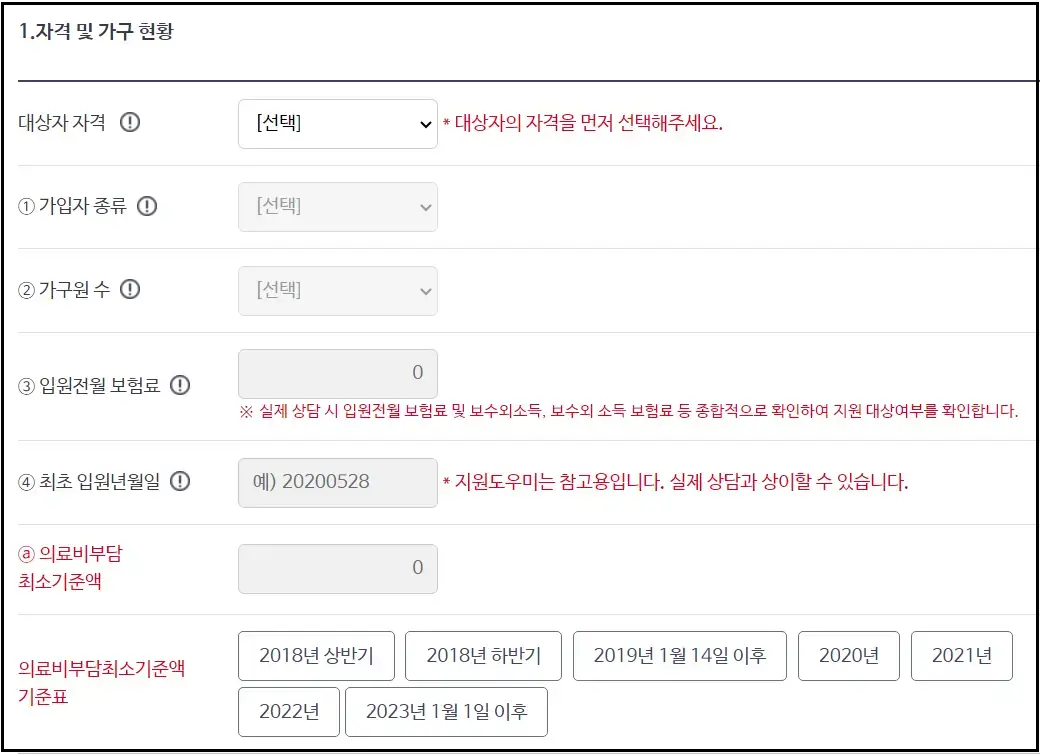Click the info icon next to 가입자 종류
Screen dimensions: 1040x755
147,207
